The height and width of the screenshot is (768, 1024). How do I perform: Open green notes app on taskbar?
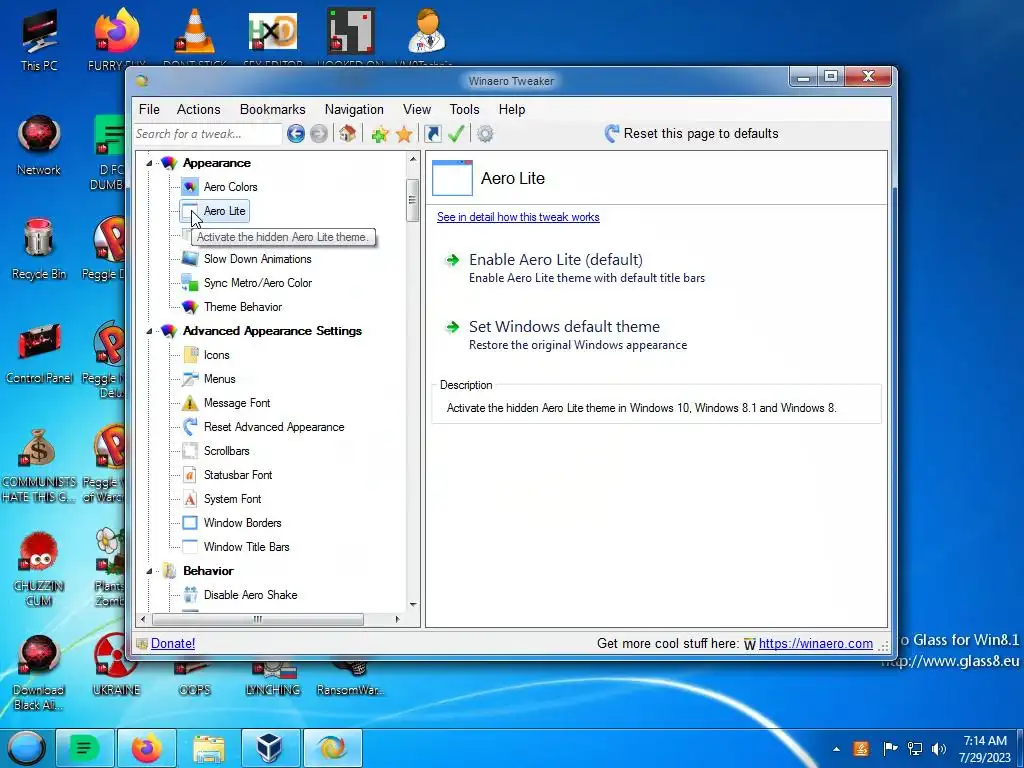(84, 748)
